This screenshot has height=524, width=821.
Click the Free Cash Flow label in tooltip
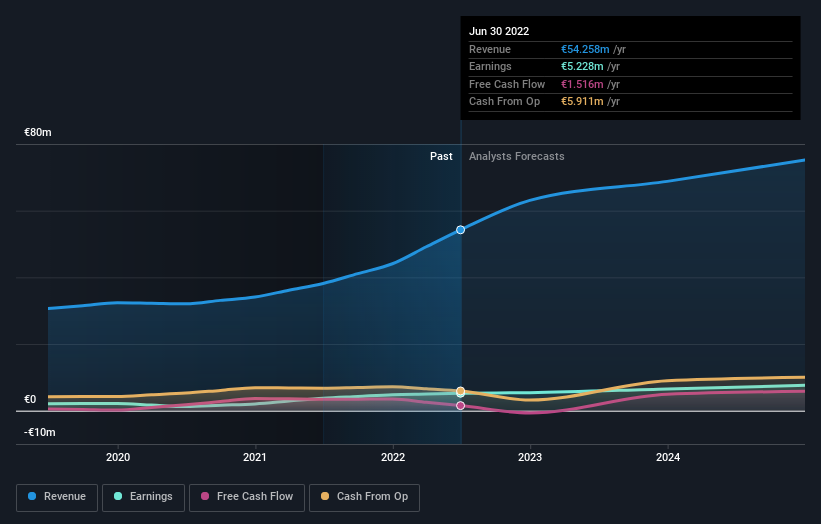[507, 84]
